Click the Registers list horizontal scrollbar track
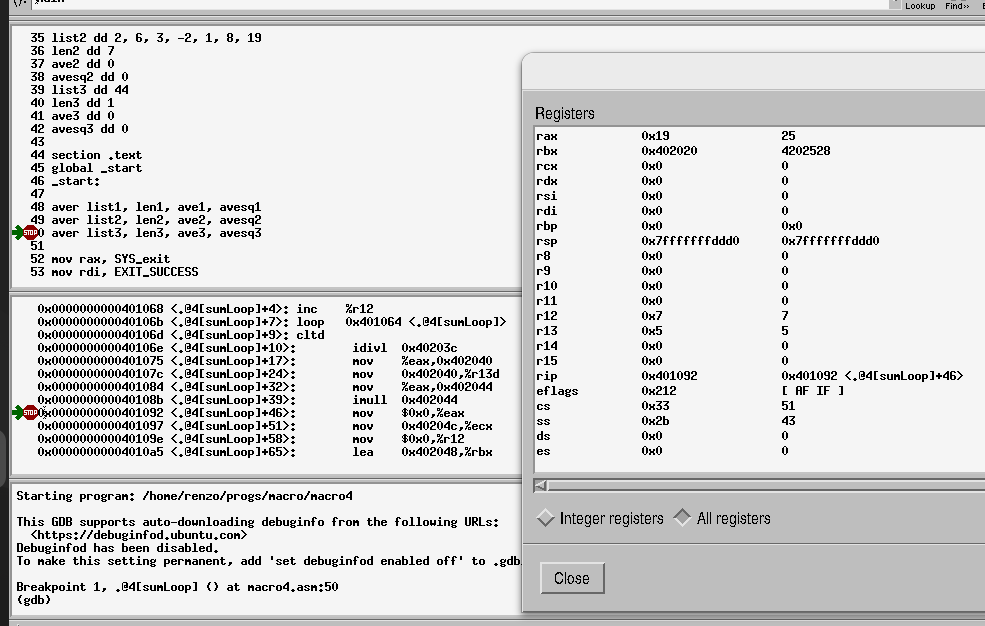 [766, 485]
